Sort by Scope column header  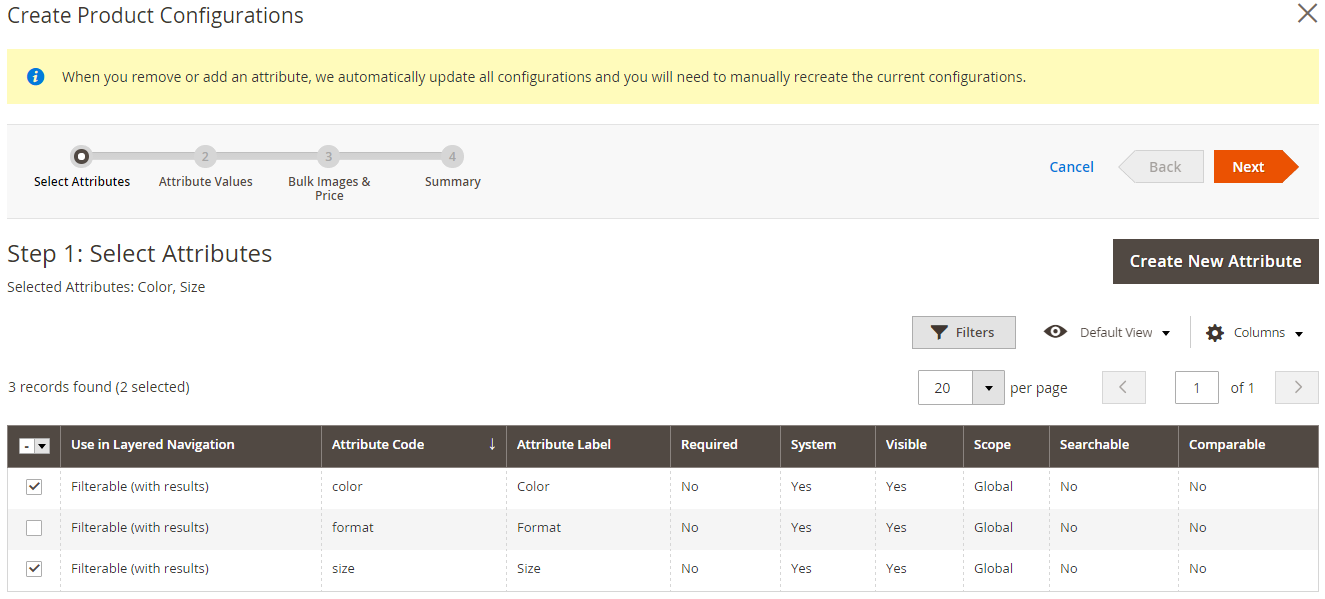point(1006,445)
